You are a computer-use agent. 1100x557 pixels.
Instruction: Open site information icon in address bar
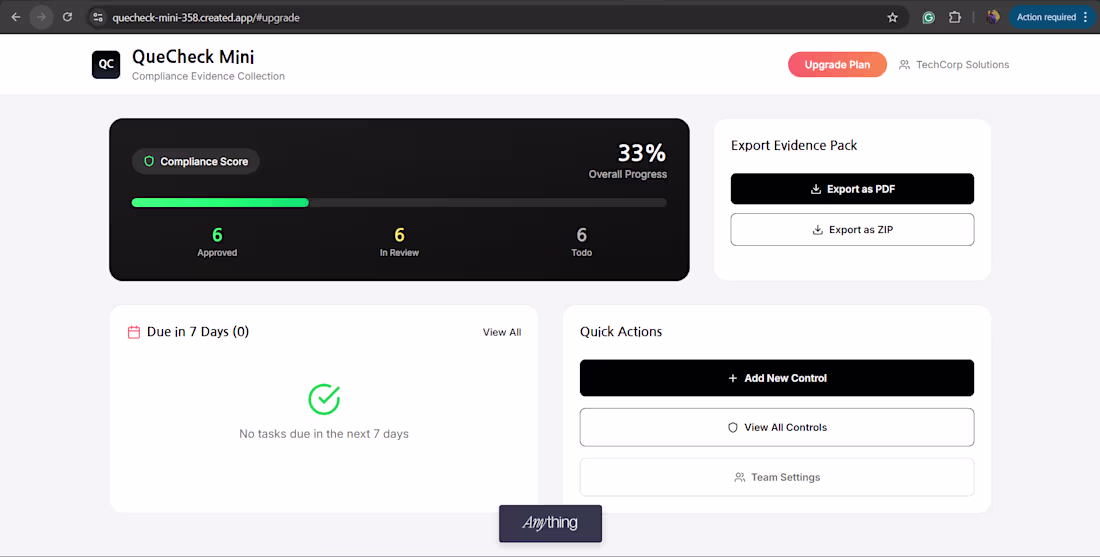(98, 18)
